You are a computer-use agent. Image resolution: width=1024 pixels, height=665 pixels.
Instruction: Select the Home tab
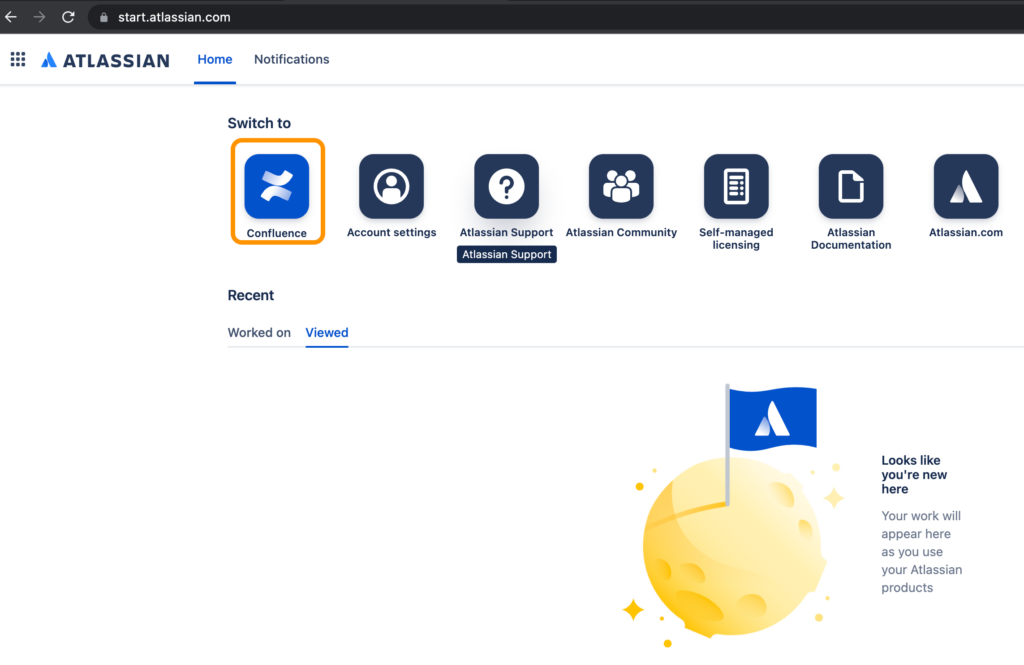pos(215,59)
